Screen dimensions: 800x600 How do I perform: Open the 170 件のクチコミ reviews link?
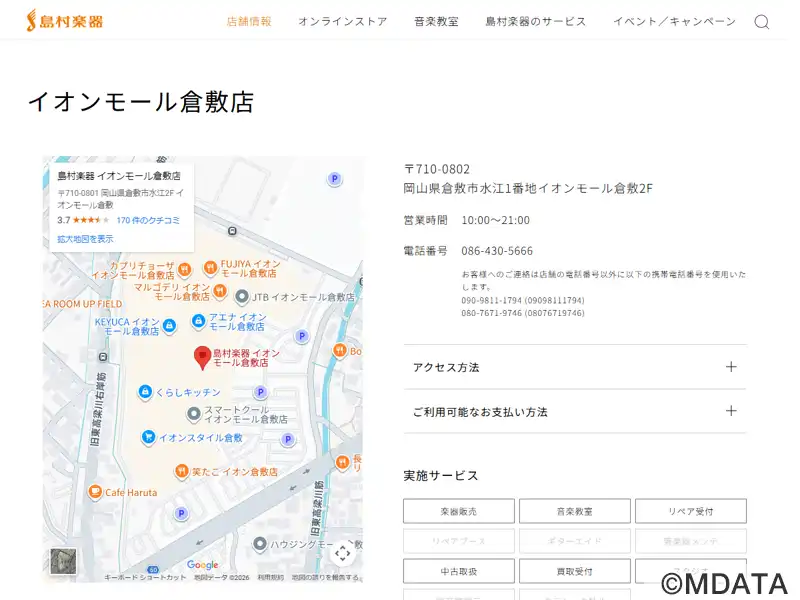coord(148,220)
